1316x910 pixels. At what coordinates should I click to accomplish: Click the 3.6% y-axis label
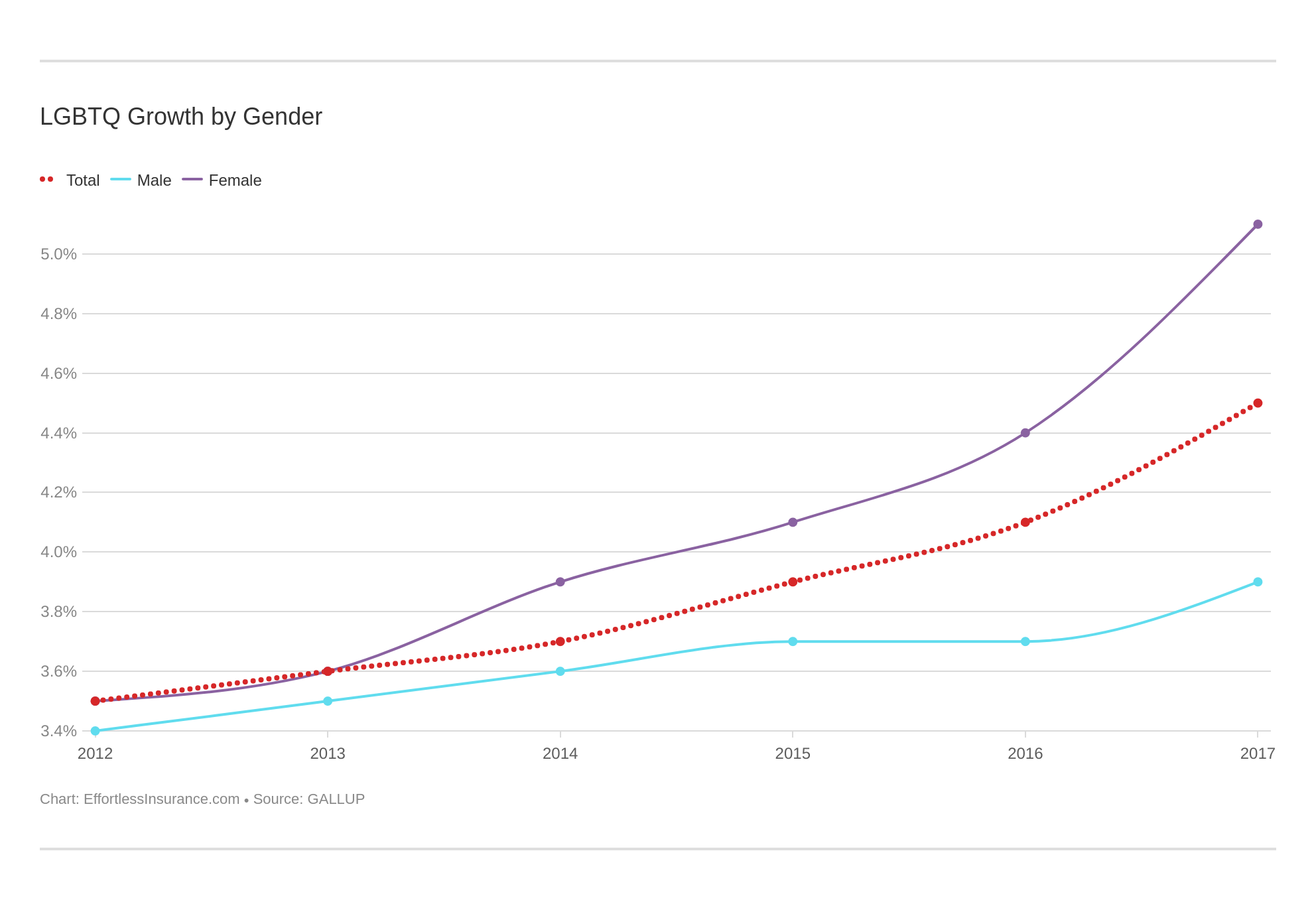(59, 671)
